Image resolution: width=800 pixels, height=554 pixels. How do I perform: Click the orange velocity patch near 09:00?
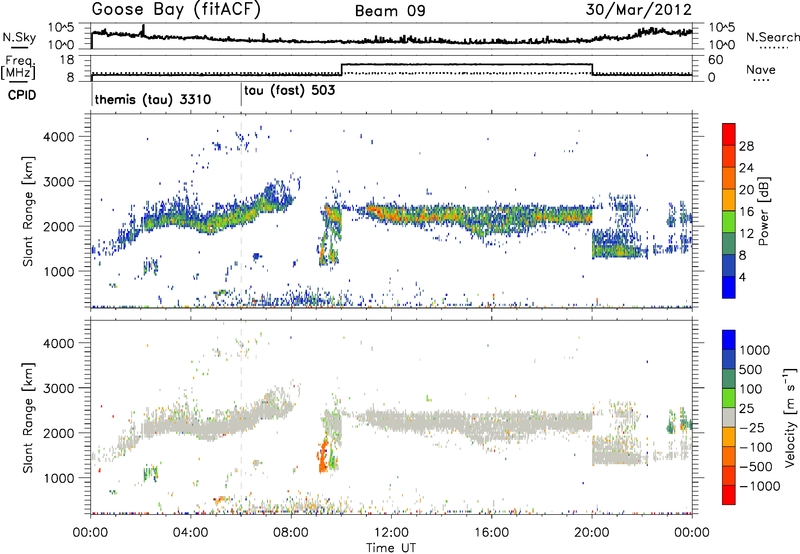322,458
